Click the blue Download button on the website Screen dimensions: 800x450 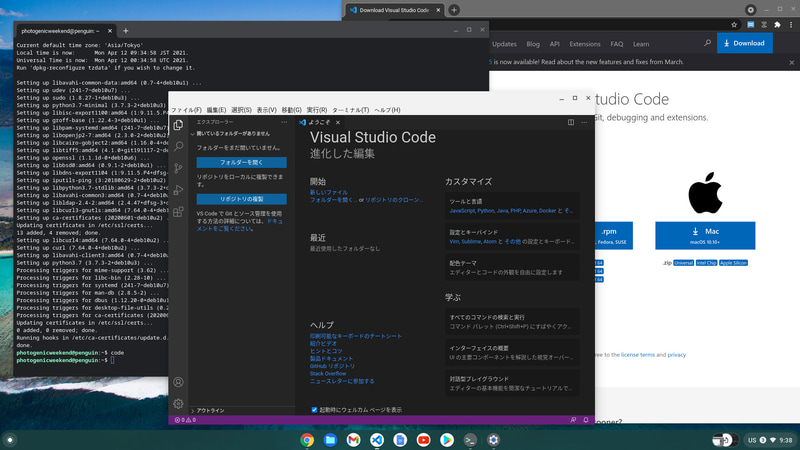click(744, 43)
